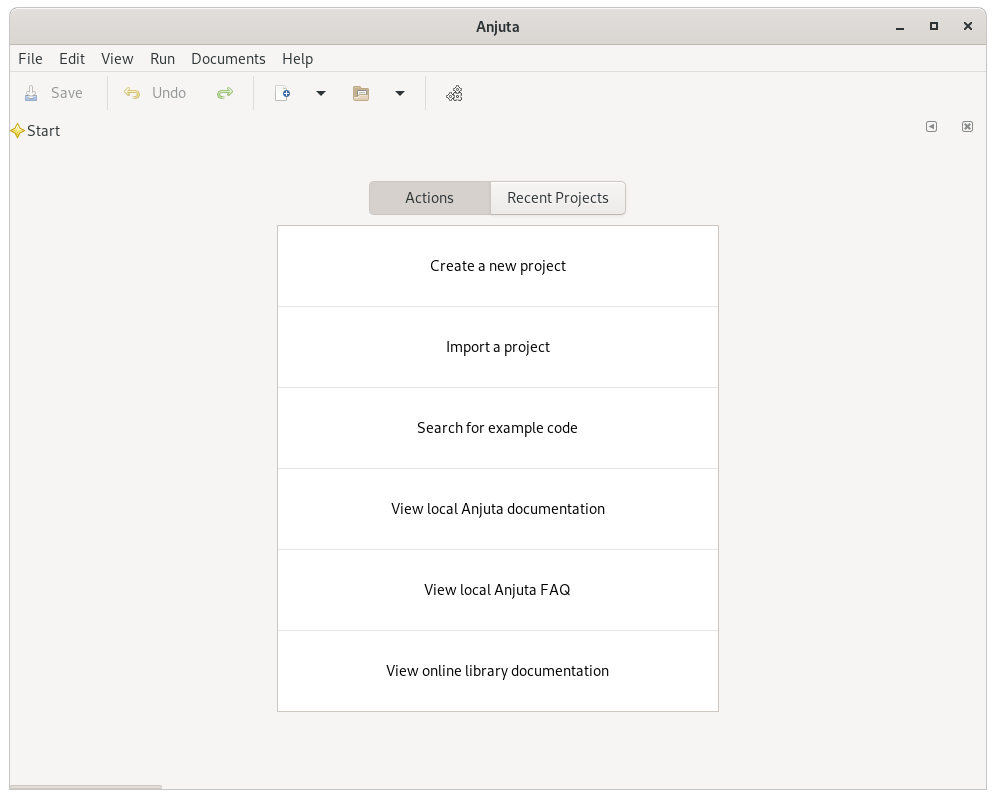Image resolution: width=996 pixels, height=799 pixels.
Task: Close the Anjuta window
Action: point(967,26)
